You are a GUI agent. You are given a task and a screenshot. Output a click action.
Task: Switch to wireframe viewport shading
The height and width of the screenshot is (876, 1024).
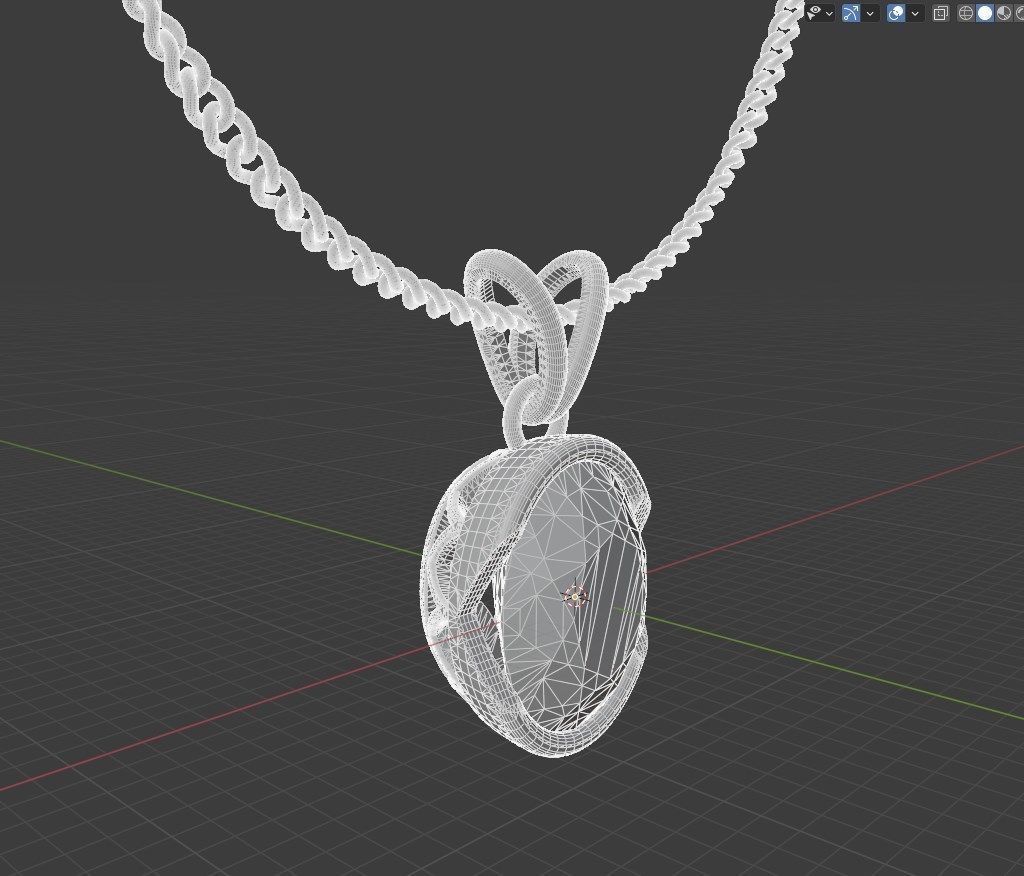[x=965, y=13]
